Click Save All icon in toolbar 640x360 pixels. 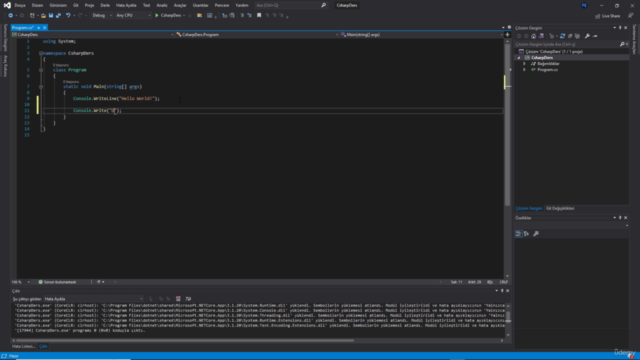pos(58,16)
